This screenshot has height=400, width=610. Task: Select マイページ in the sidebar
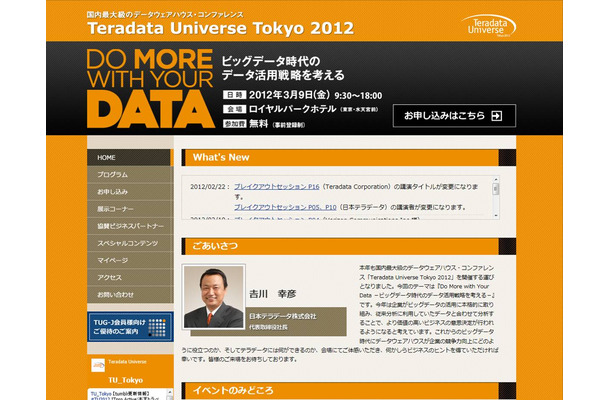tap(130, 260)
